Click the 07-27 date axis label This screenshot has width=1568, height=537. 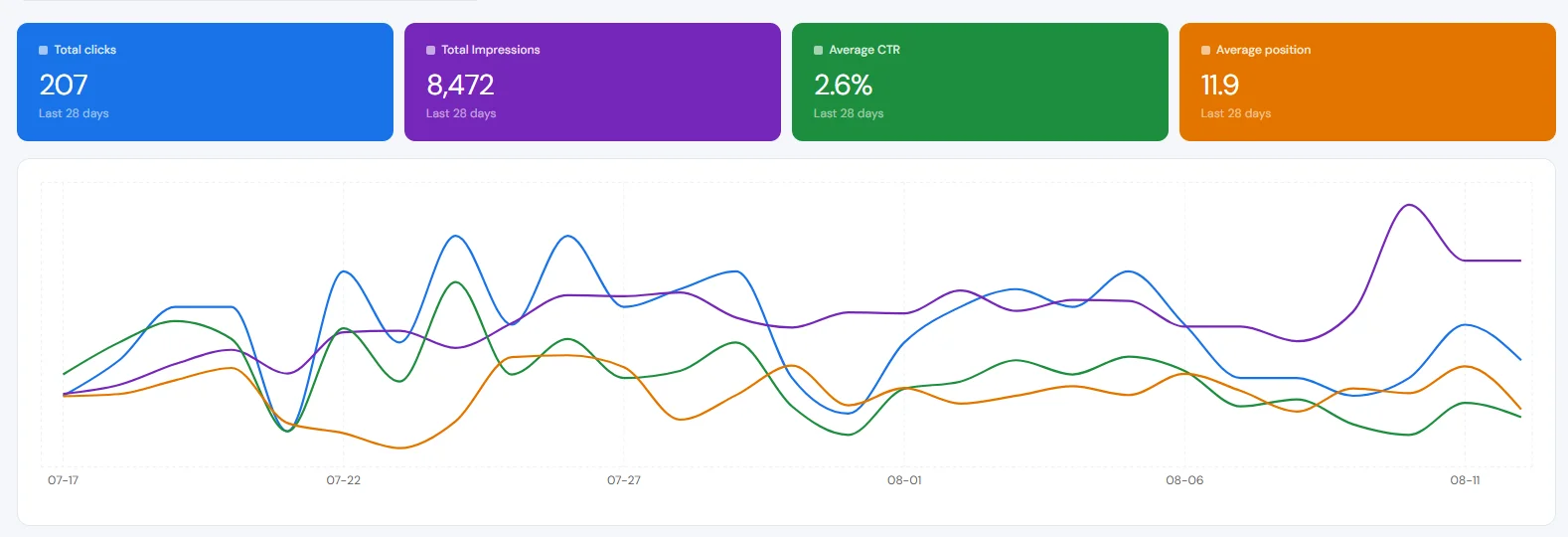624,480
